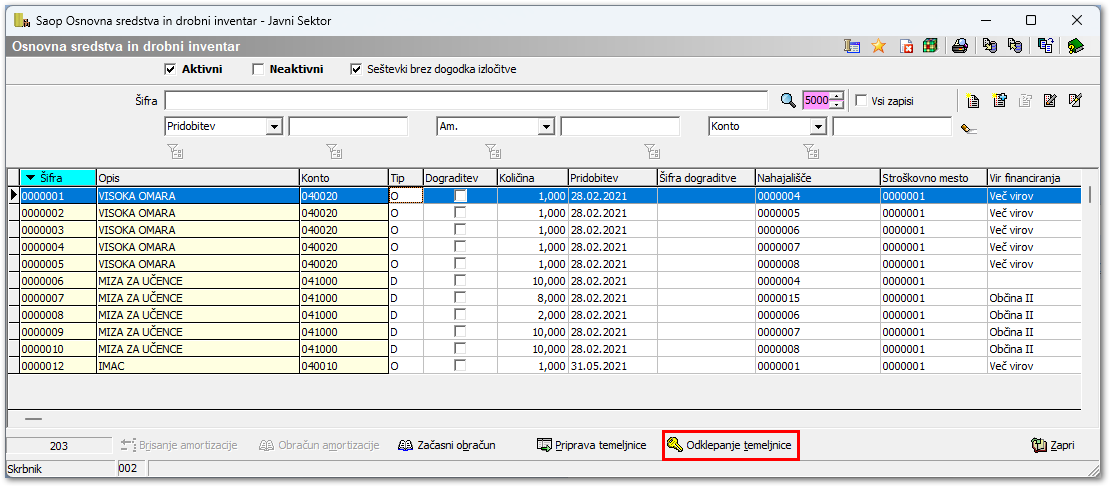Click the 31.05.2021 Pridobitev date cell
This screenshot has width=1110, height=487.
click(x=612, y=365)
